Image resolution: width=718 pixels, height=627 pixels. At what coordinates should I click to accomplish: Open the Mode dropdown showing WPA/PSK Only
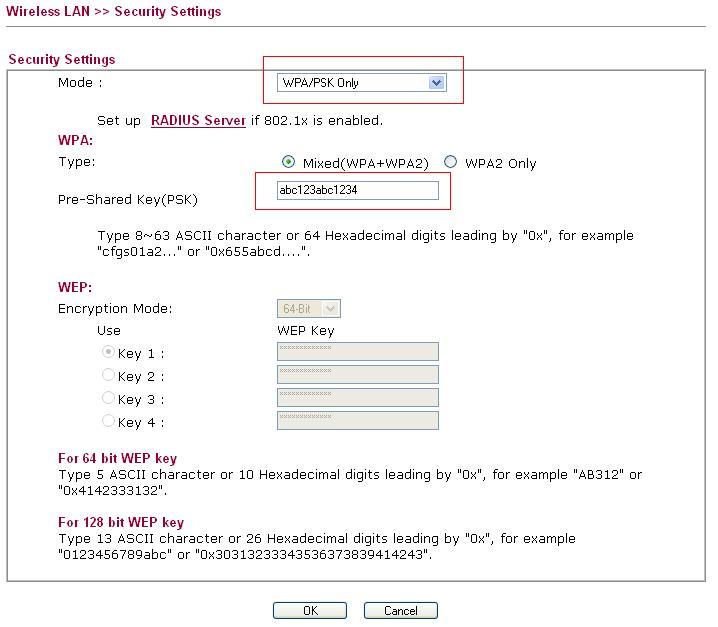[x=361, y=83]
